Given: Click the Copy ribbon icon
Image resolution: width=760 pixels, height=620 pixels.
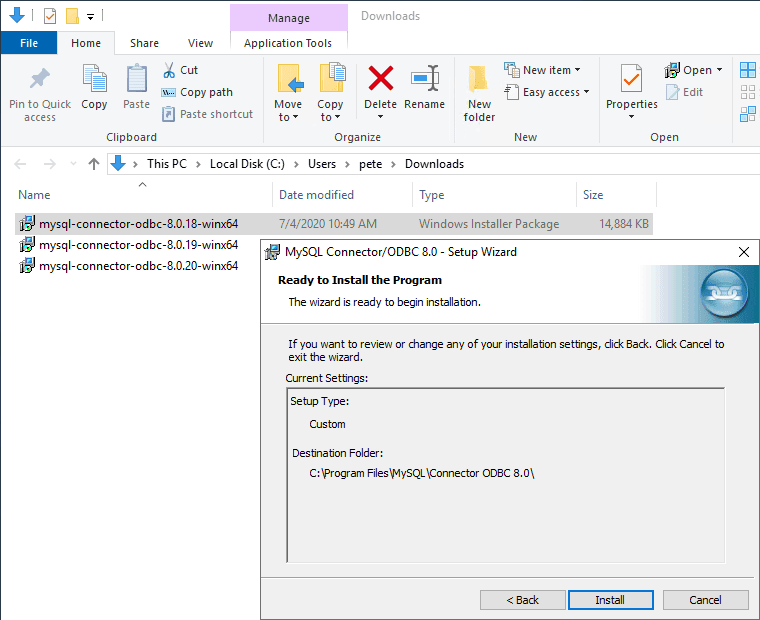Looking at the screenshot, I should click(x=94, y=79).
